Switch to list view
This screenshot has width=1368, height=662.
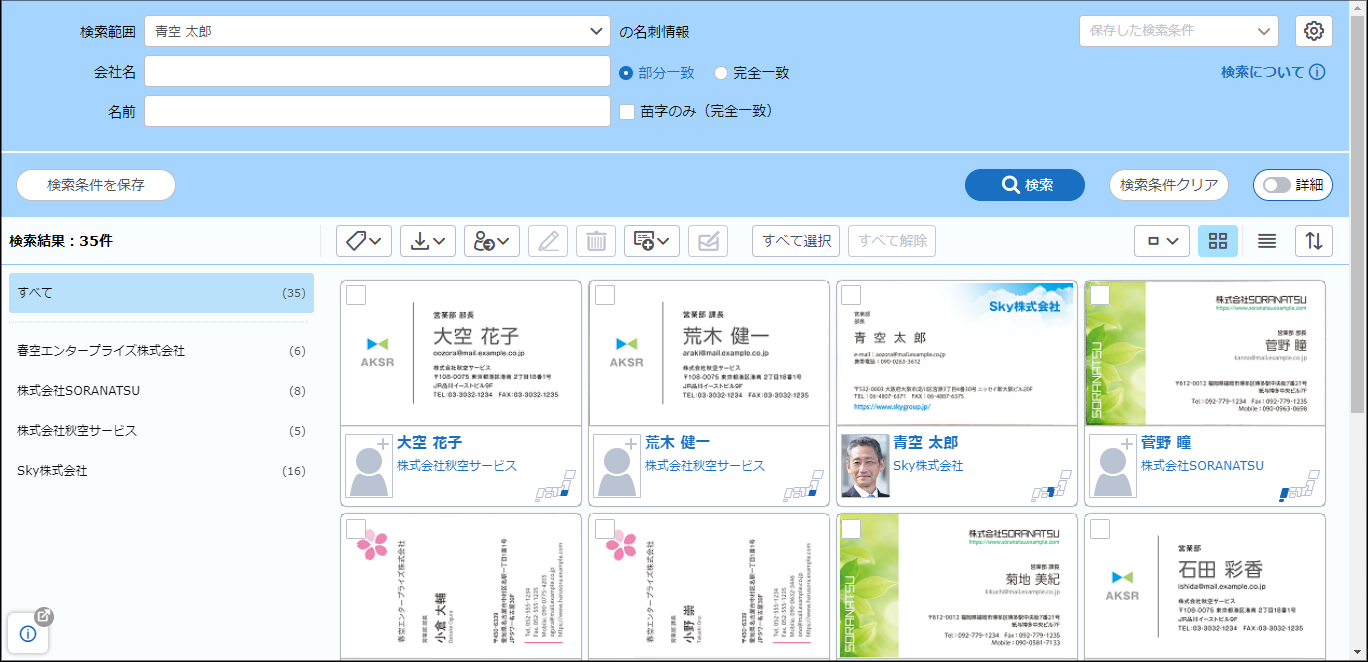coord(1266,241)
